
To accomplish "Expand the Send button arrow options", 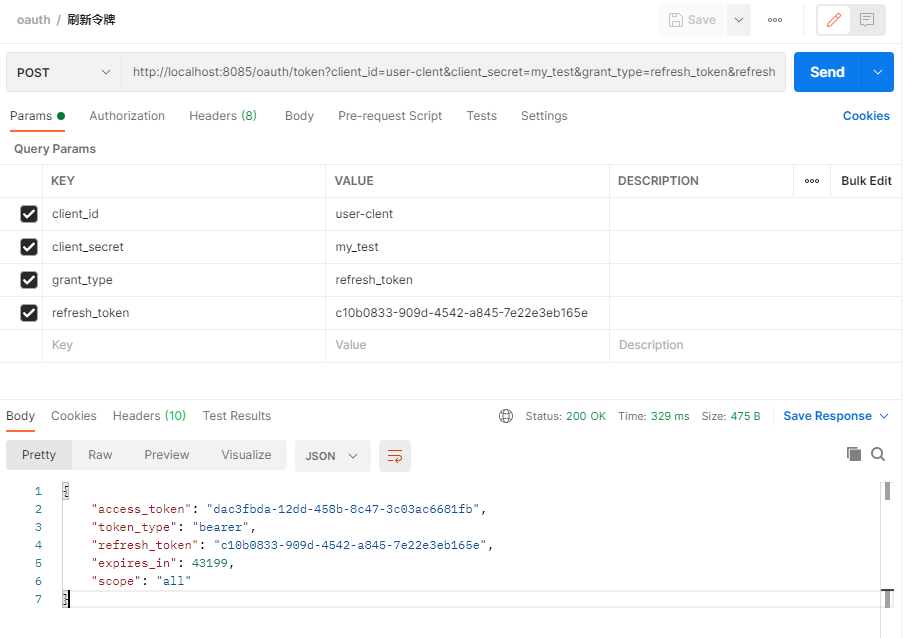I will coord(878,72).
